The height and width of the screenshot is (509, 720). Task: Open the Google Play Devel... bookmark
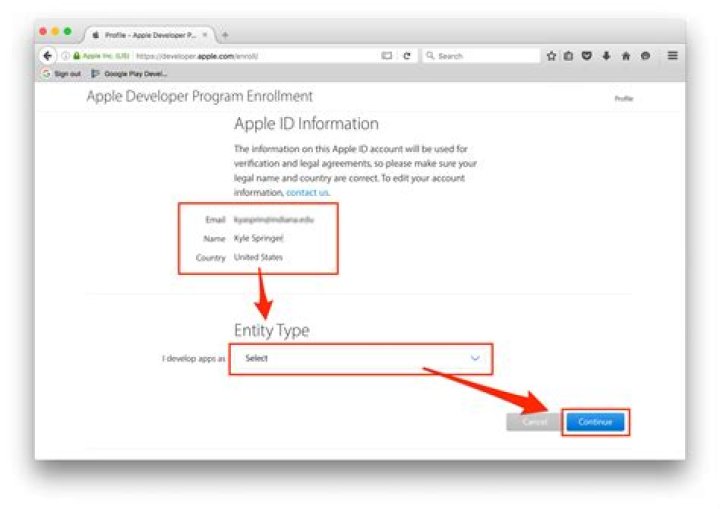[x=130, y=73]
